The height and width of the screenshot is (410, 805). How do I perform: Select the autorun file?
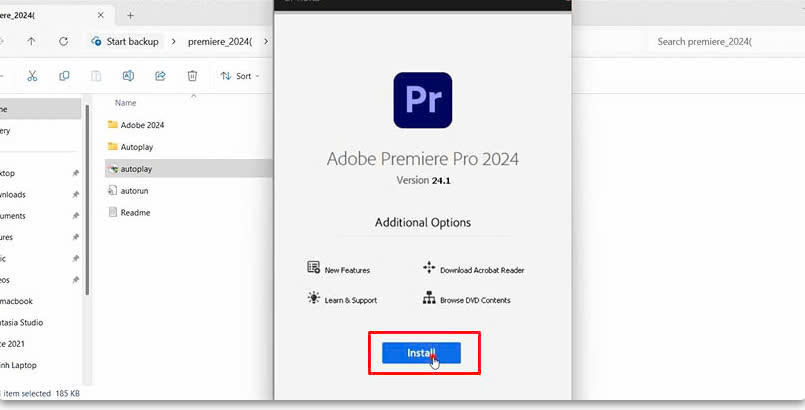134,190
